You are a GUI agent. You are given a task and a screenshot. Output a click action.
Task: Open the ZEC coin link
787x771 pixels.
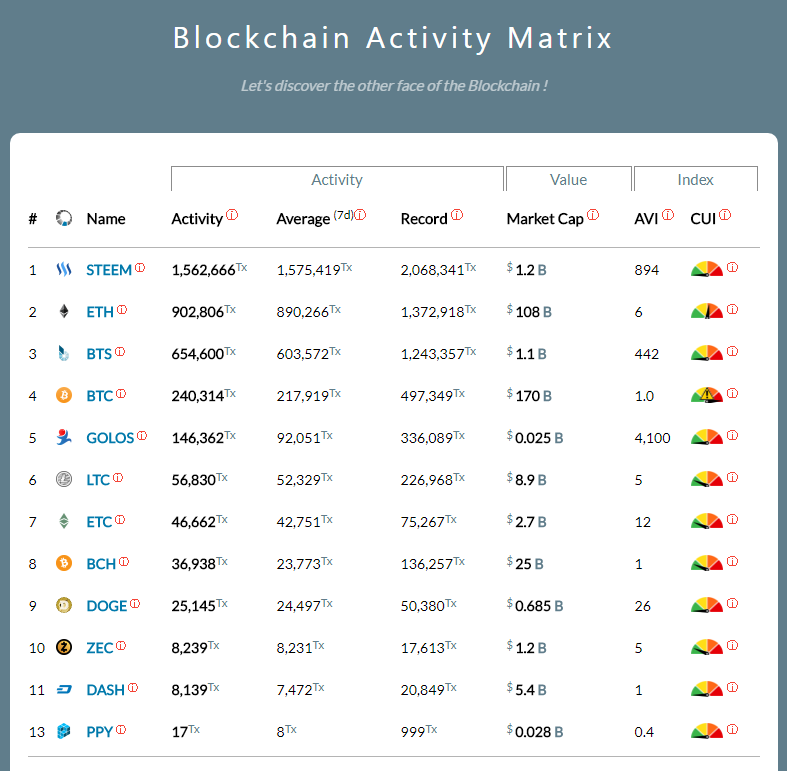(99, 648)
